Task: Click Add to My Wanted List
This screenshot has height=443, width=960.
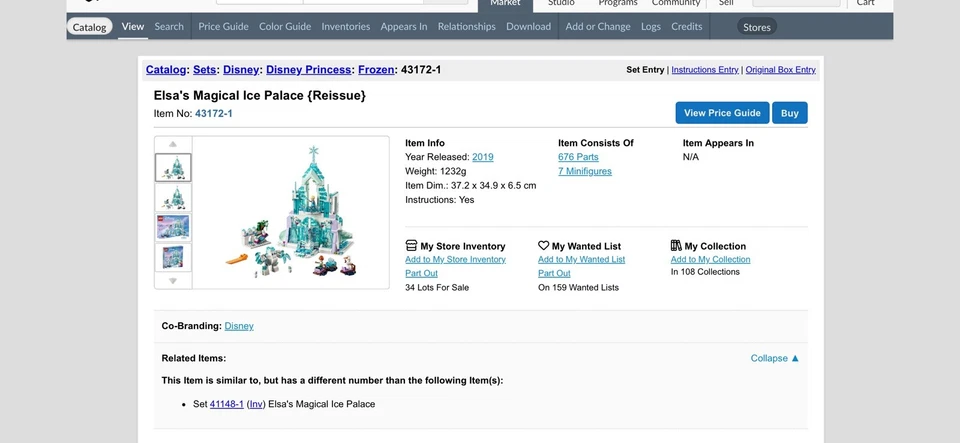Action: pos(582,259)
